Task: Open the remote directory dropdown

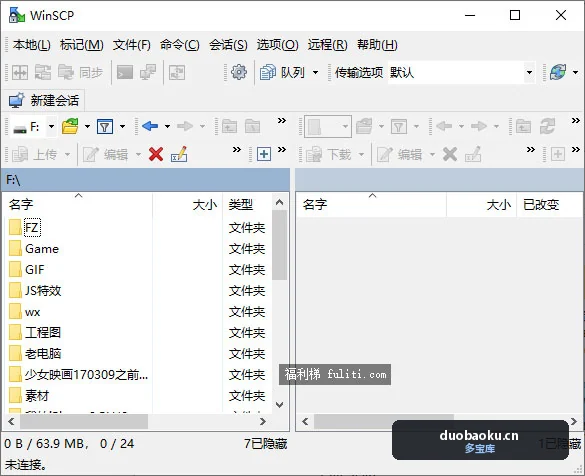Action: (328, 126)
